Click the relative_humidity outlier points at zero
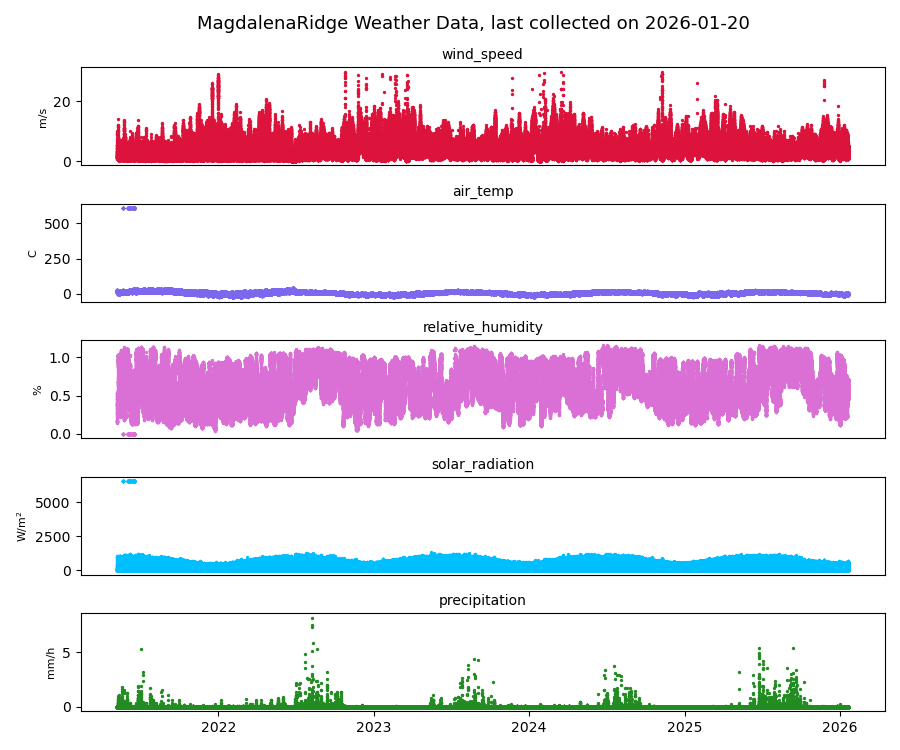Screen dimensions: 900x750 tap(129, 434)
